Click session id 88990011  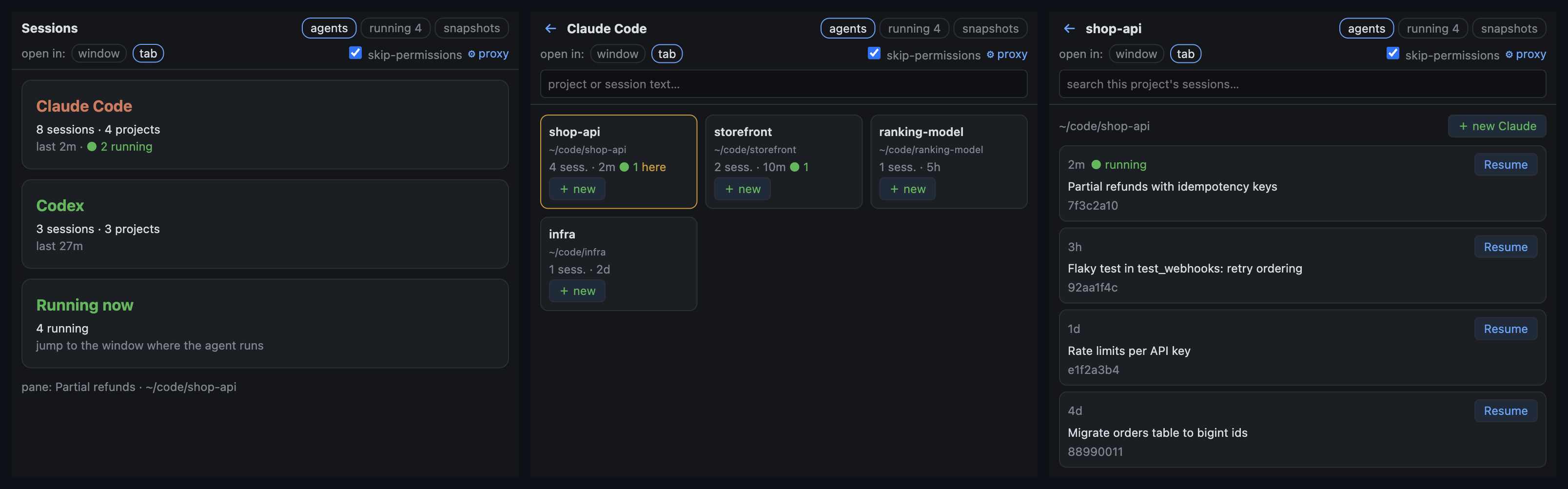(x=1095, y=452)
